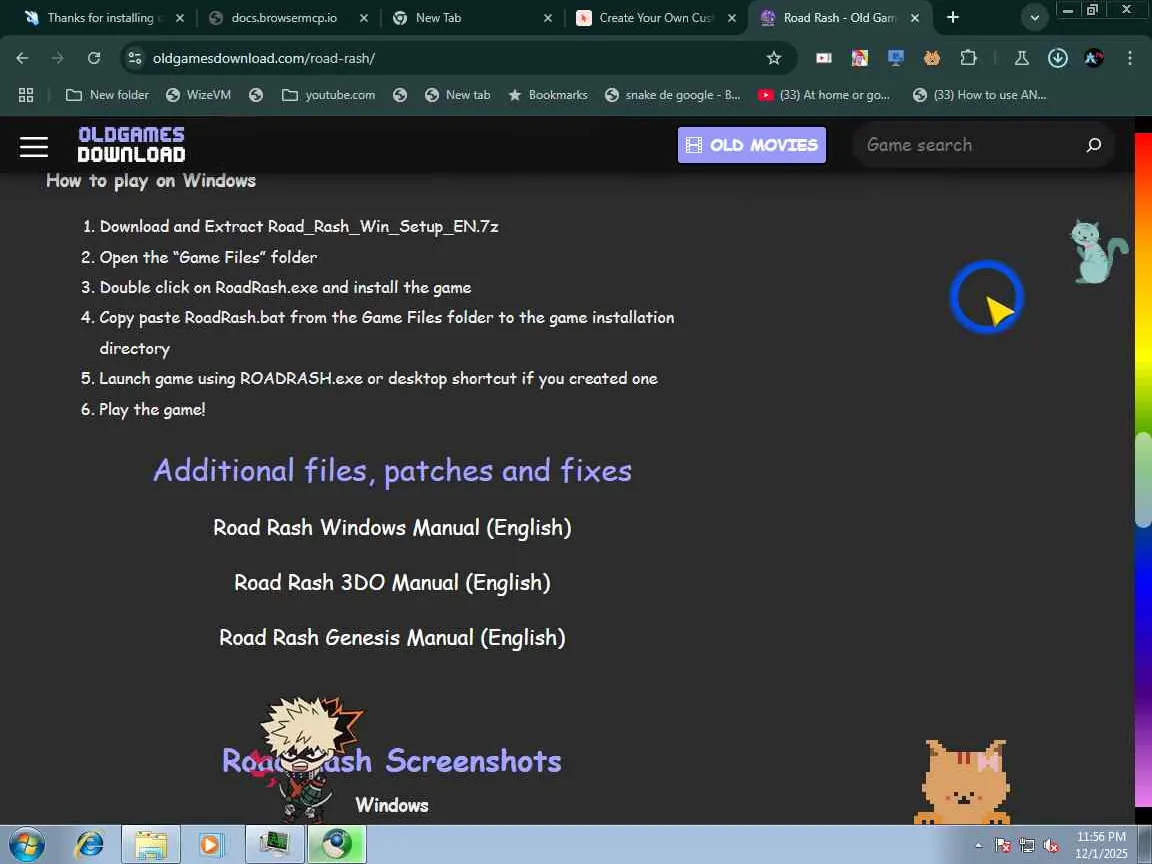This screenshot has width=1152, height=864.
Task: Go back to the previous page
Action: pos(22,58)
